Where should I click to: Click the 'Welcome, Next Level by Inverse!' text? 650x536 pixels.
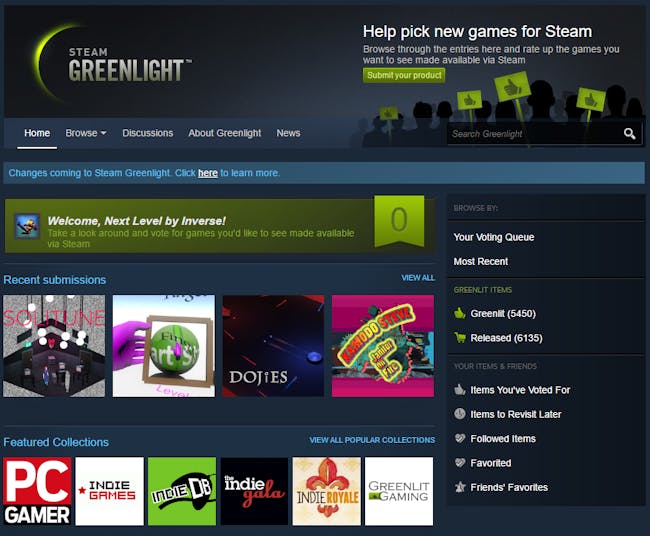pos(136,221)
